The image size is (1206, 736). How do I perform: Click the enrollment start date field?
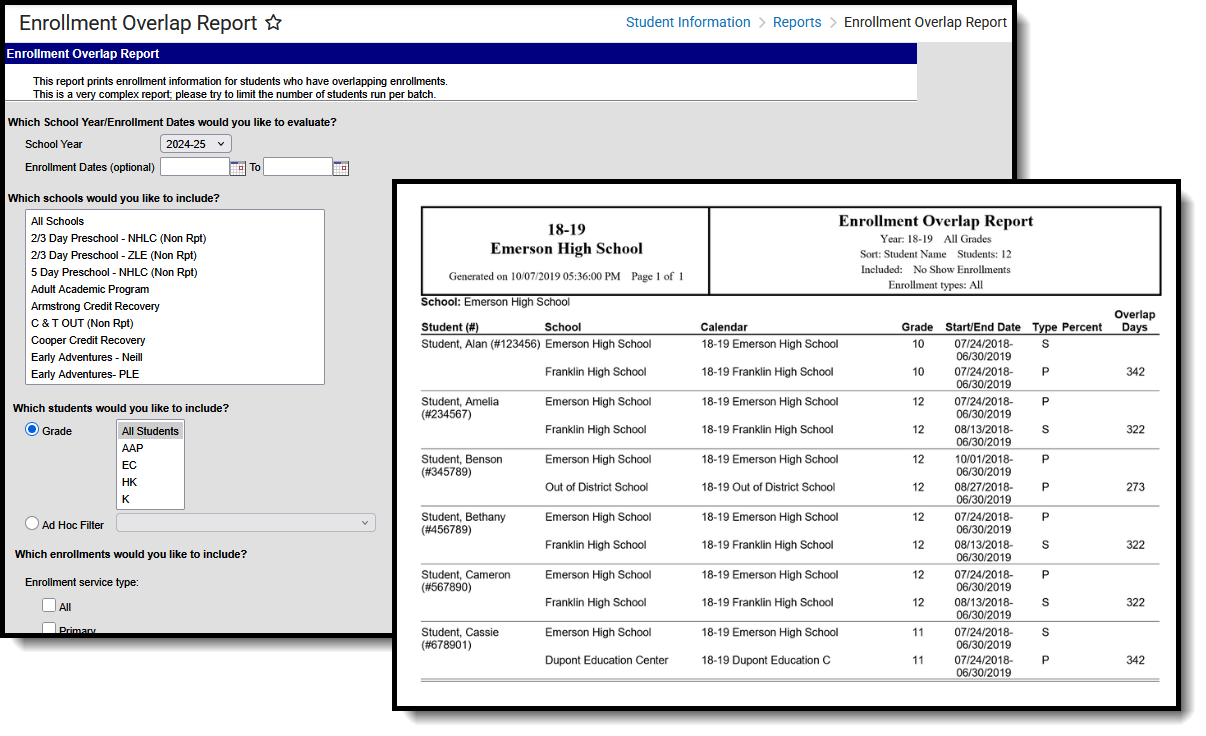click(195, 167)
